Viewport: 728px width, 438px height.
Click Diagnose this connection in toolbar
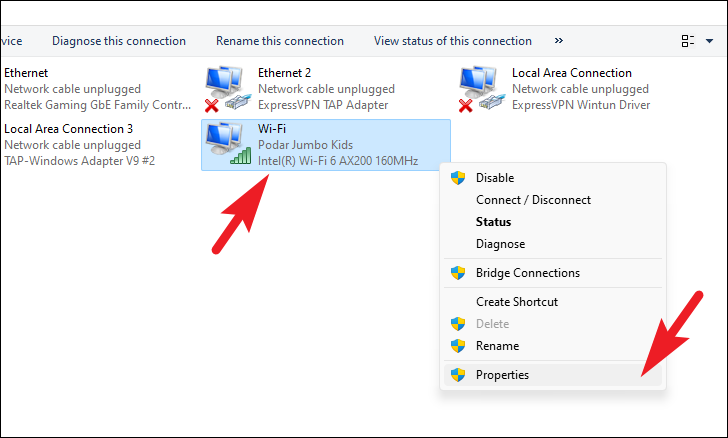point(119,41)
